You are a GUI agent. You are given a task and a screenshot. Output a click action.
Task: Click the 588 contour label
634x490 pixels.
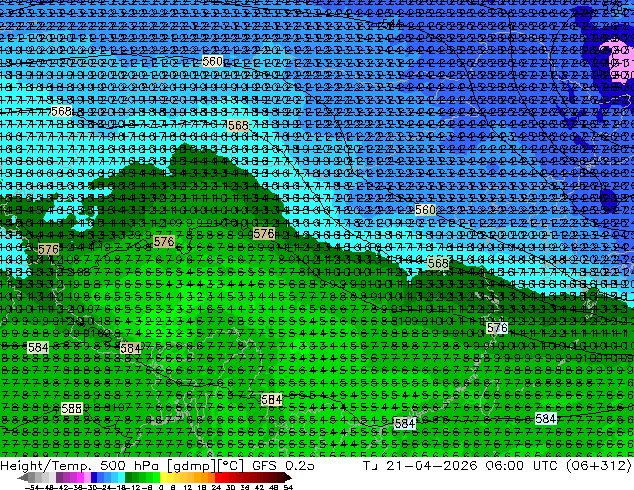point(72,409)
